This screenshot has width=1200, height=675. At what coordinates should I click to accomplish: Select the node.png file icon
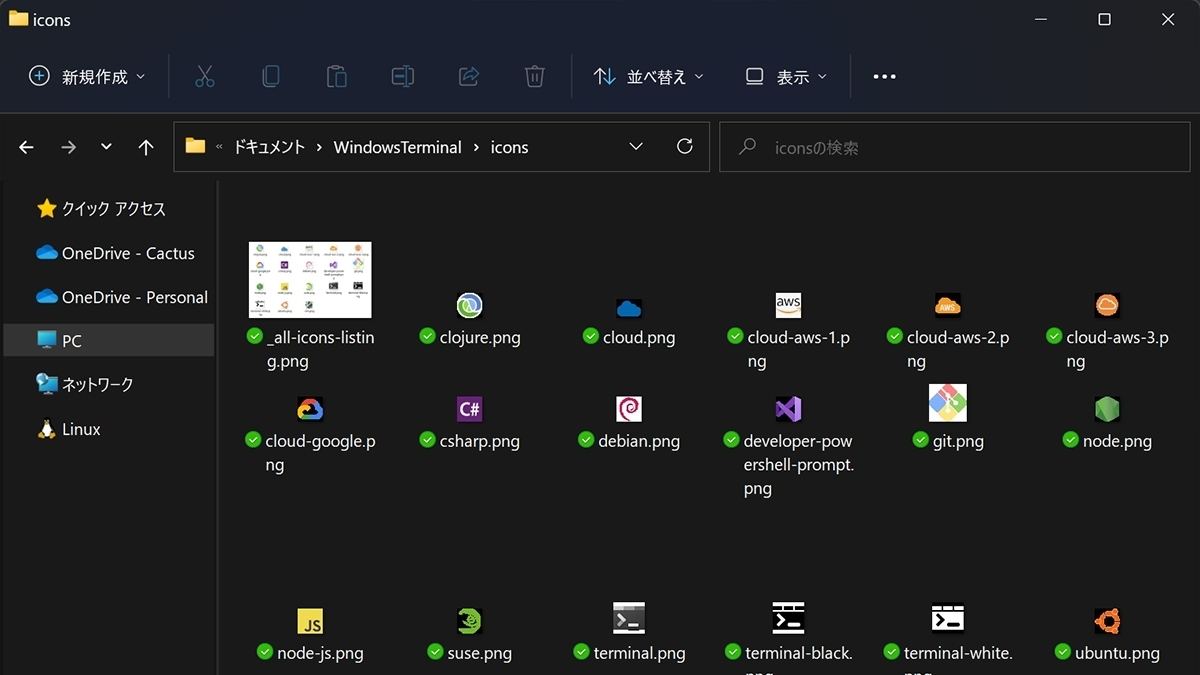pos(1107,409)
